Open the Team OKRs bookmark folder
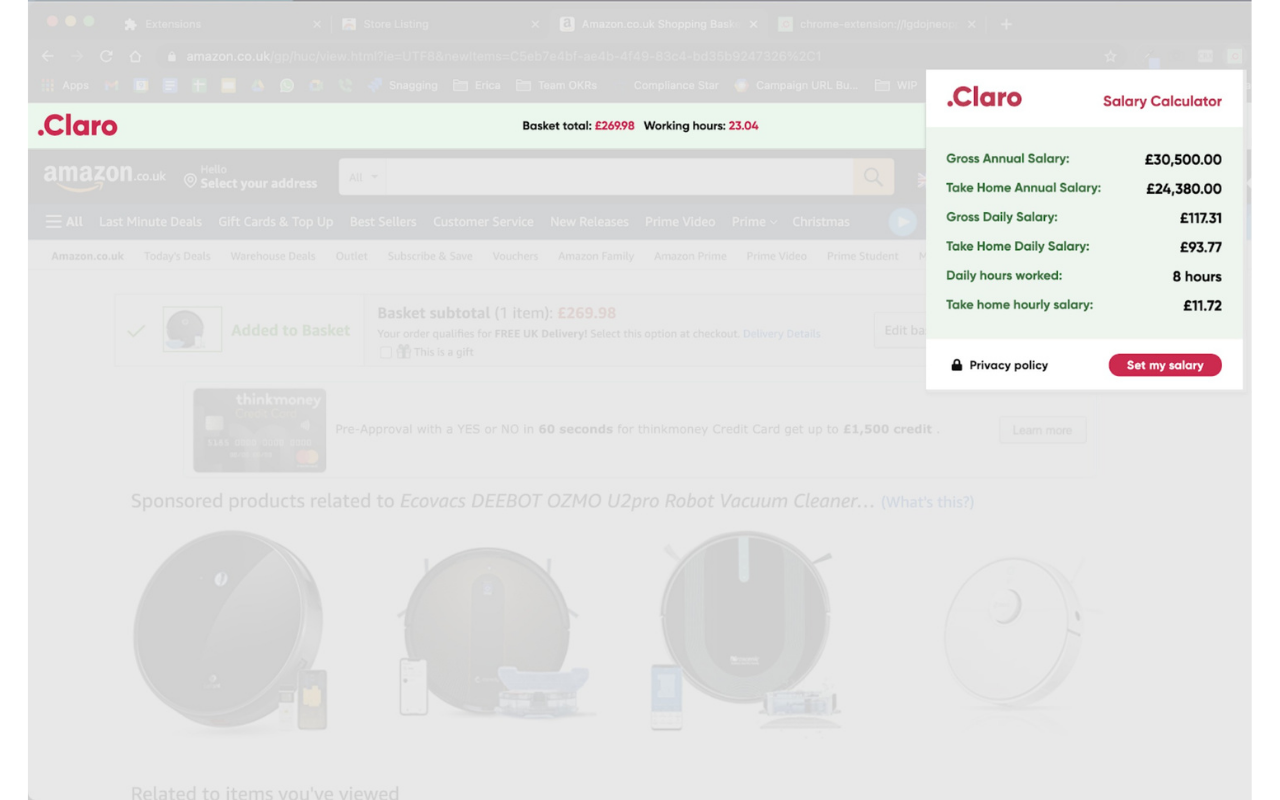This screenshot has height=800, width=1280. pos(556,86)
